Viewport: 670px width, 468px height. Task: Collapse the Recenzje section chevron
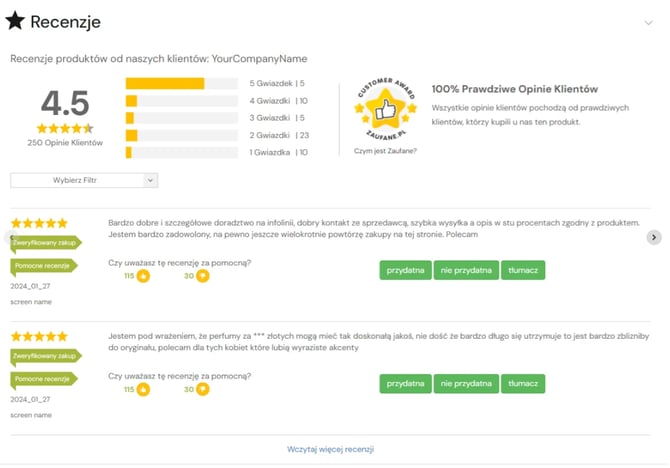[650, 21]
